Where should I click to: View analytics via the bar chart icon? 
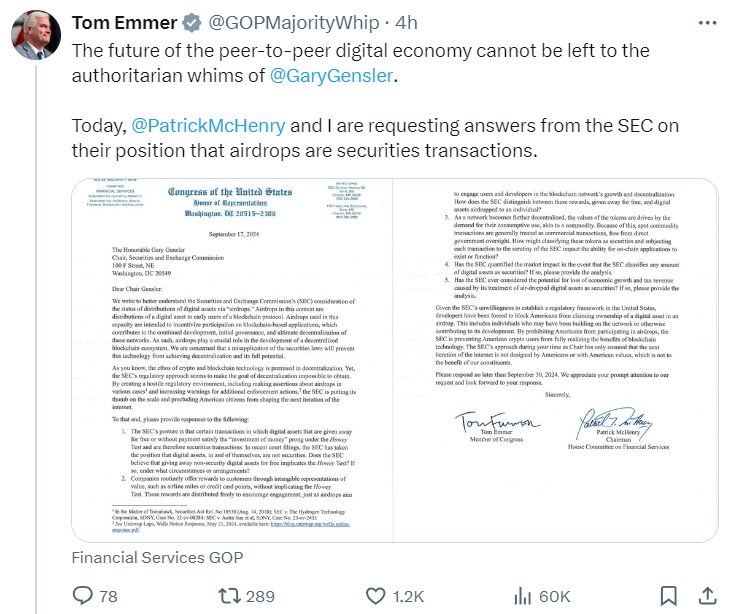(x=522, y=596)
